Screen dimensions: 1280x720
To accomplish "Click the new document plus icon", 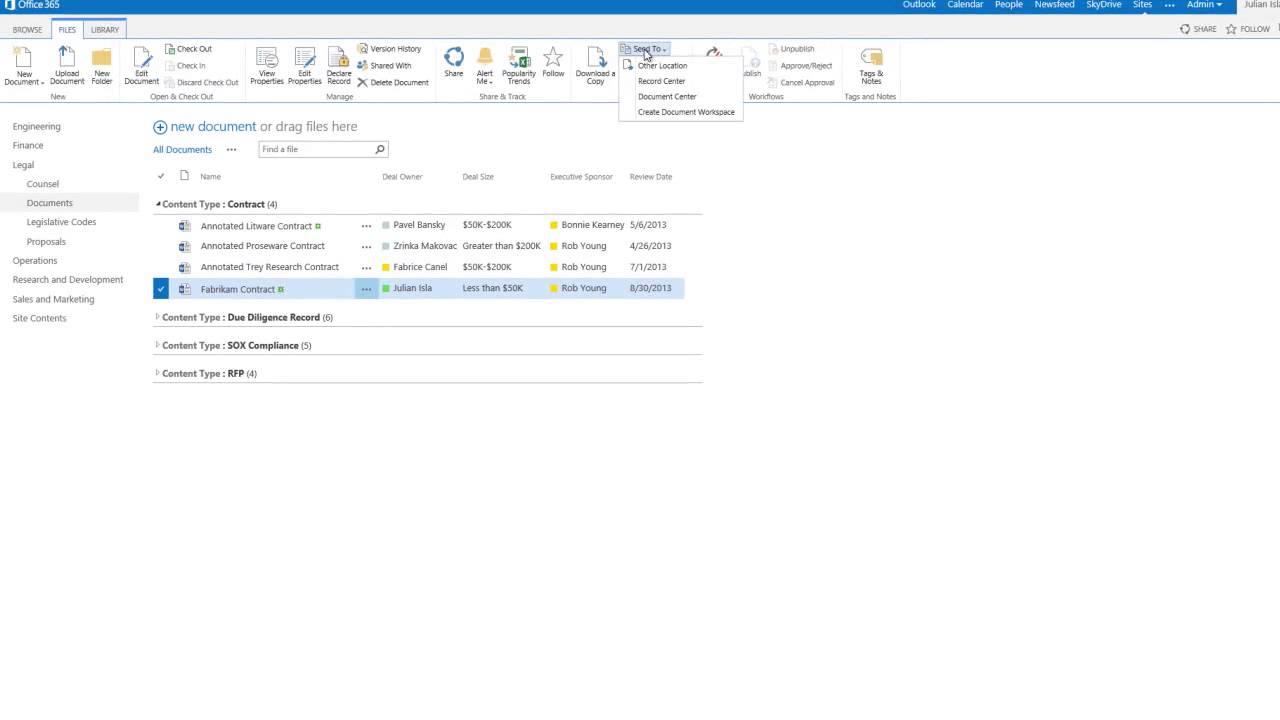I will 160,127.
